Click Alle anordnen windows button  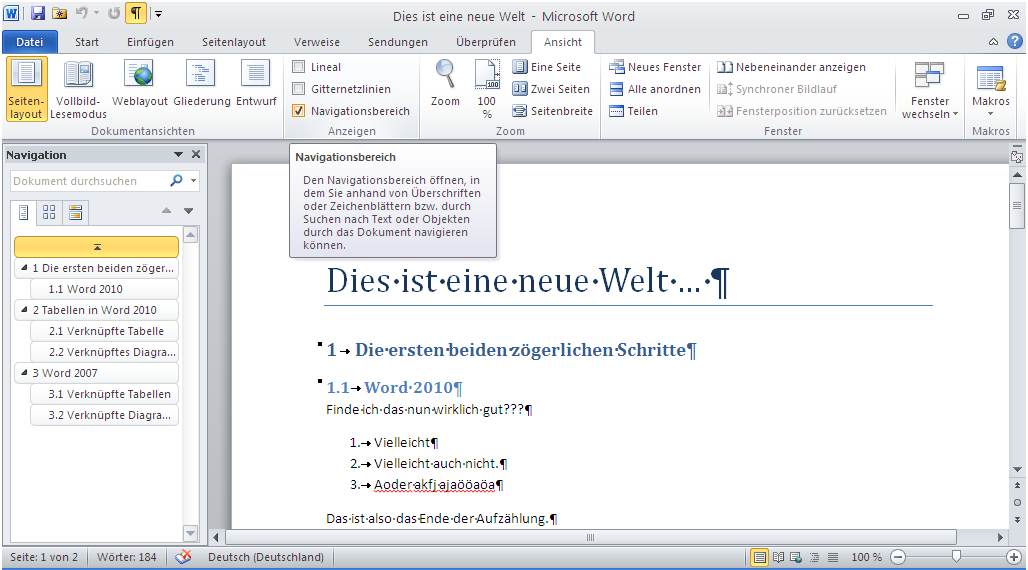pyautogui.click(x=655, y=89)
